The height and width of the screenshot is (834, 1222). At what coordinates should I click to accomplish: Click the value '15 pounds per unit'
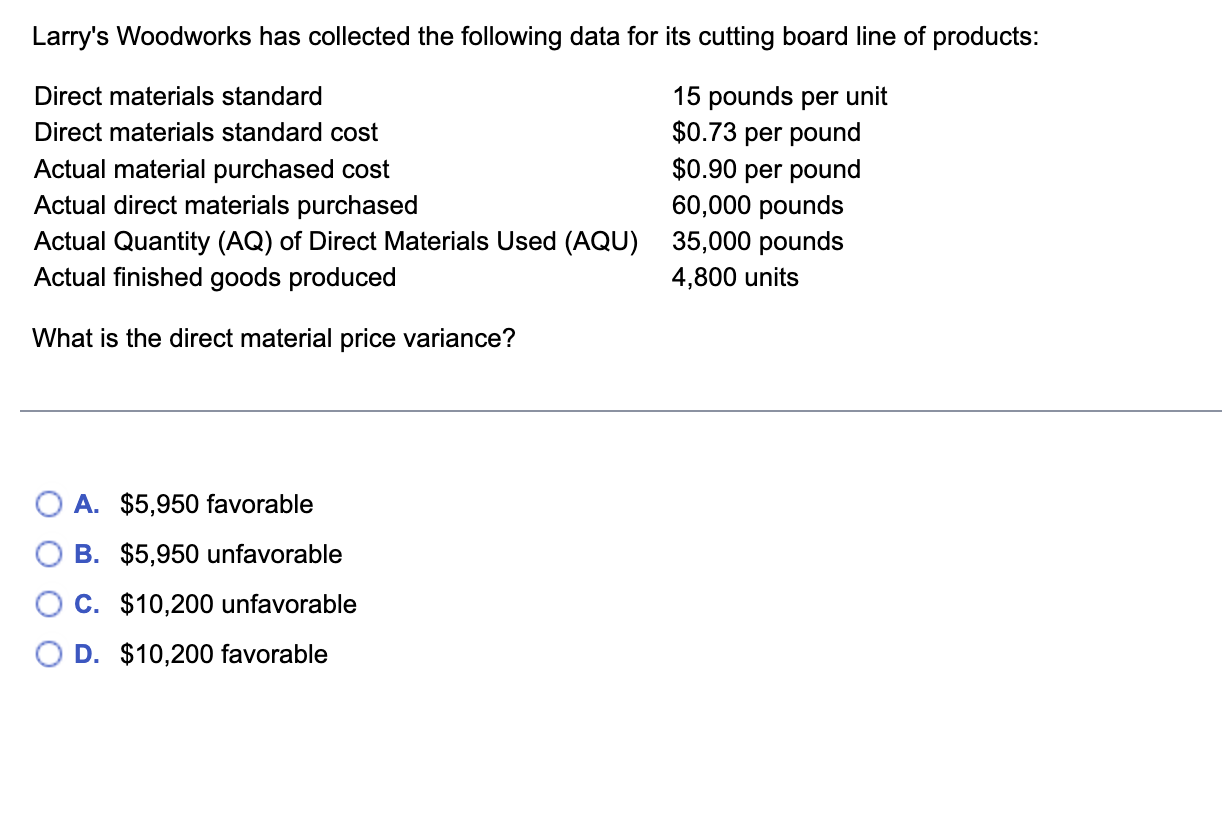click(779, 96)
